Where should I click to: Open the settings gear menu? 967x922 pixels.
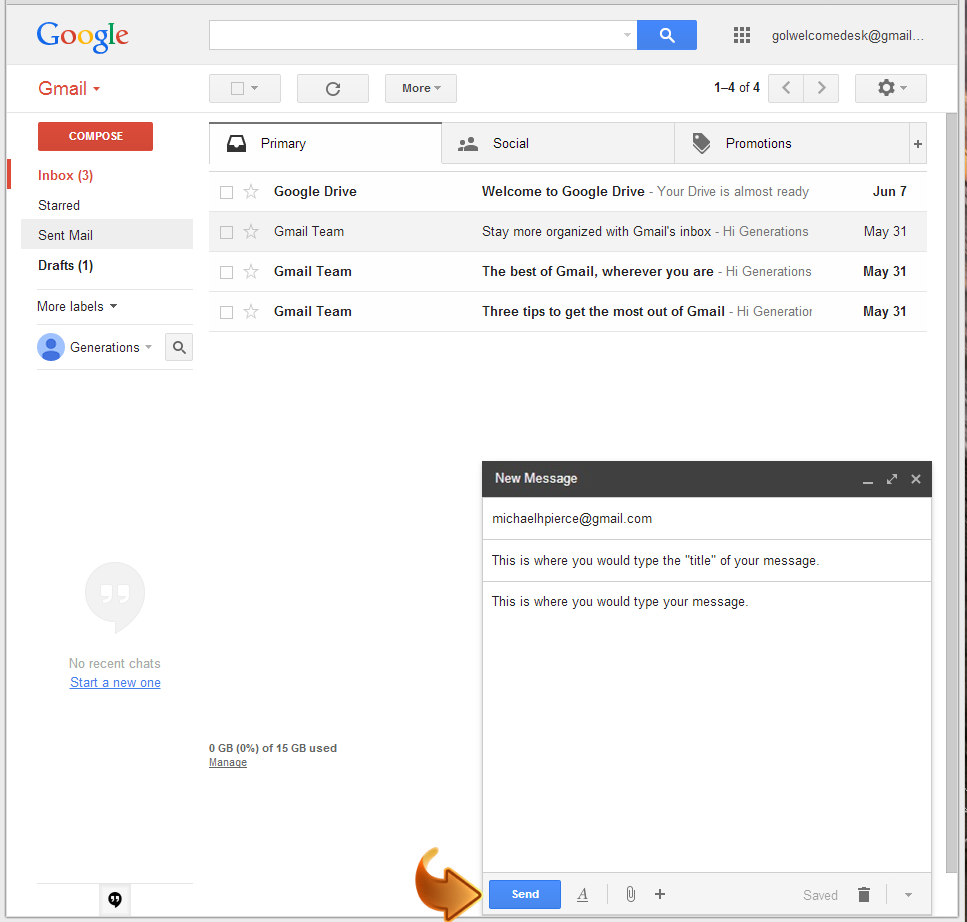pyautogui.click(x=891, y=88)
